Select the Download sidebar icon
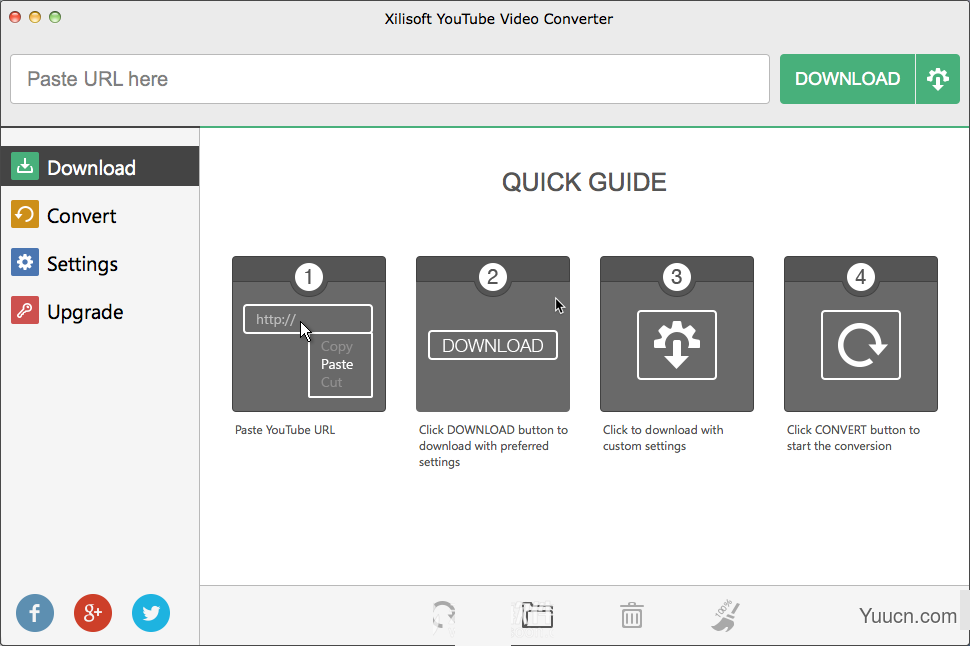 (x=25, y=166)
